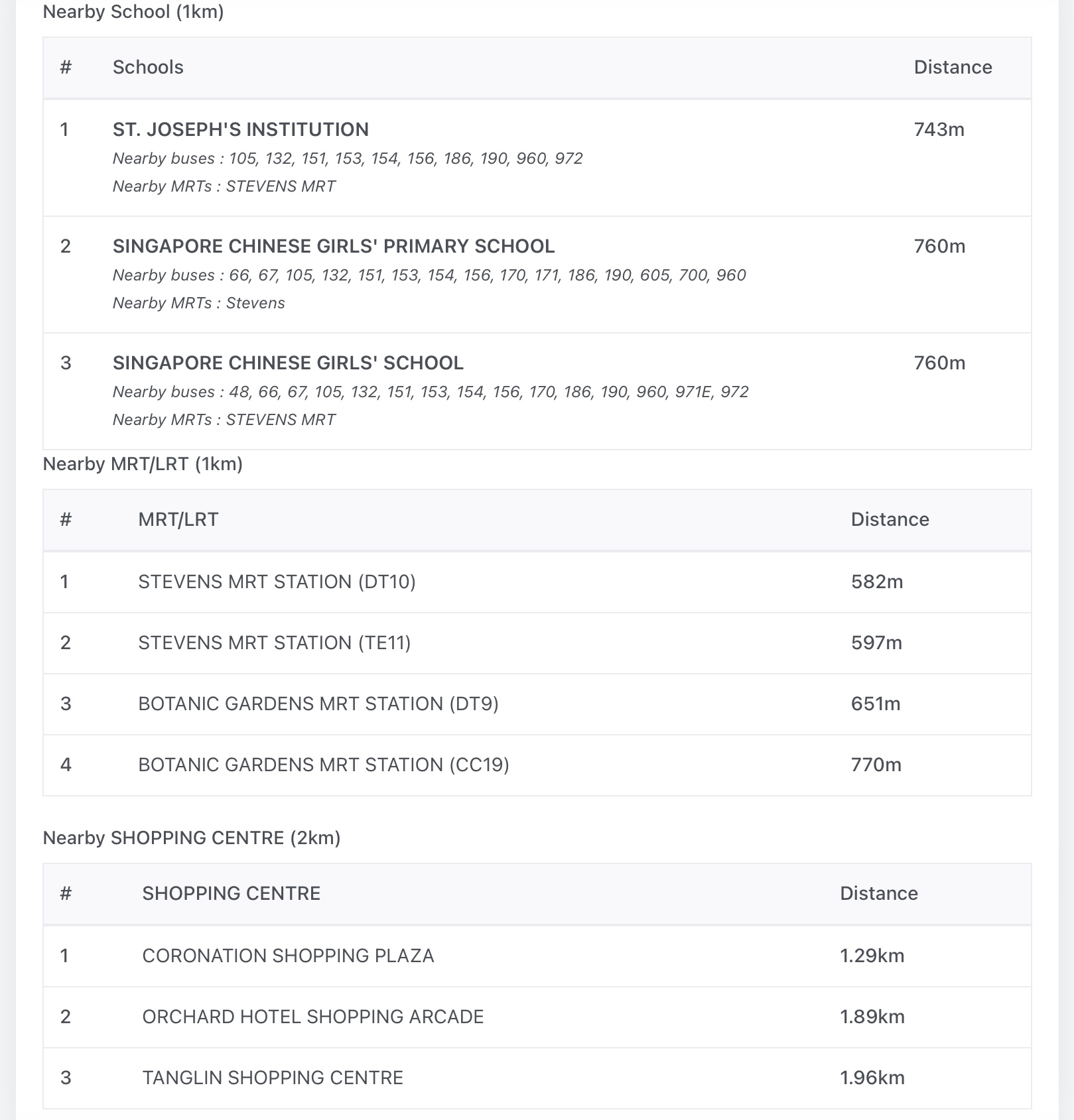Click SINGAPORE CHINESE GIRLS' SCHOOL entry
This screenshot has width=1074, height=1120.
pos(288,363)
